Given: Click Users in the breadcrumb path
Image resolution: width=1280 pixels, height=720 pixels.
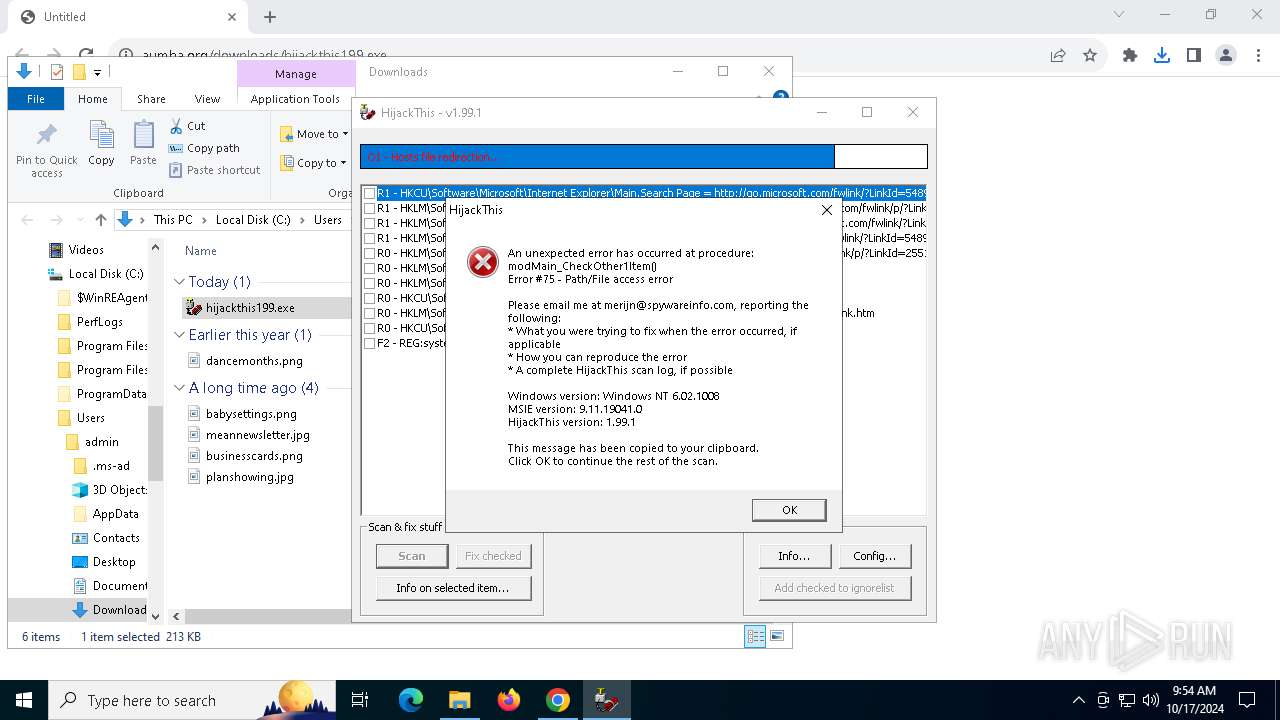Looking at the screenshot, I should (328, 220).
